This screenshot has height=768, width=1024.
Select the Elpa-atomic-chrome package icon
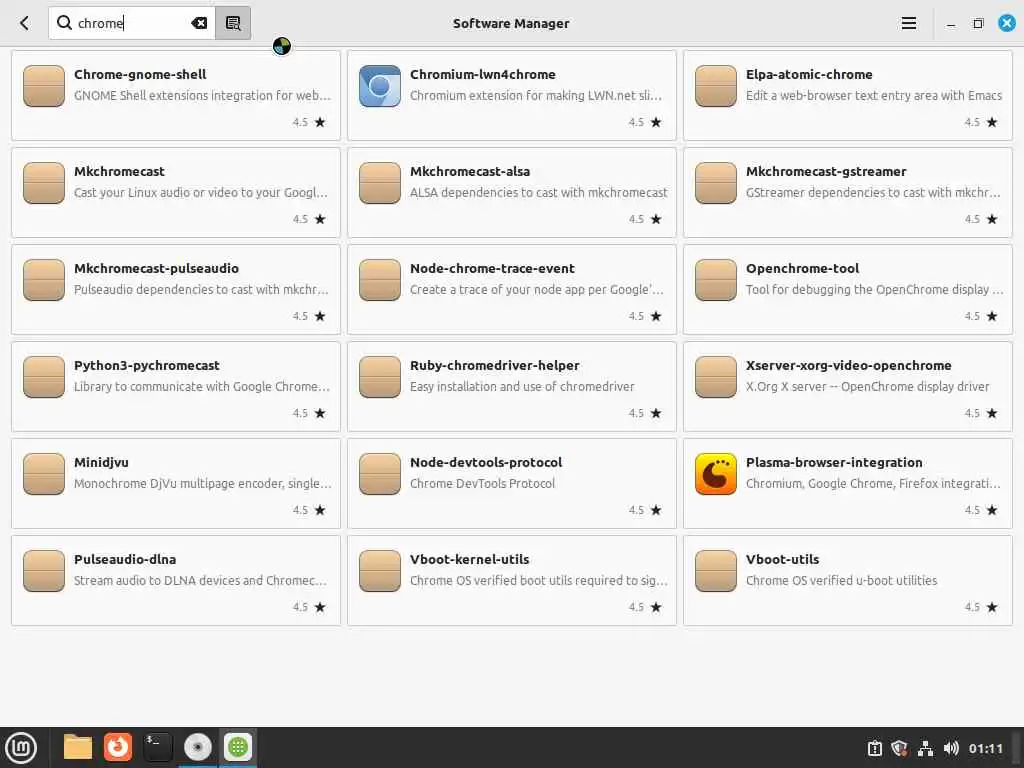[x=716, y=86]
